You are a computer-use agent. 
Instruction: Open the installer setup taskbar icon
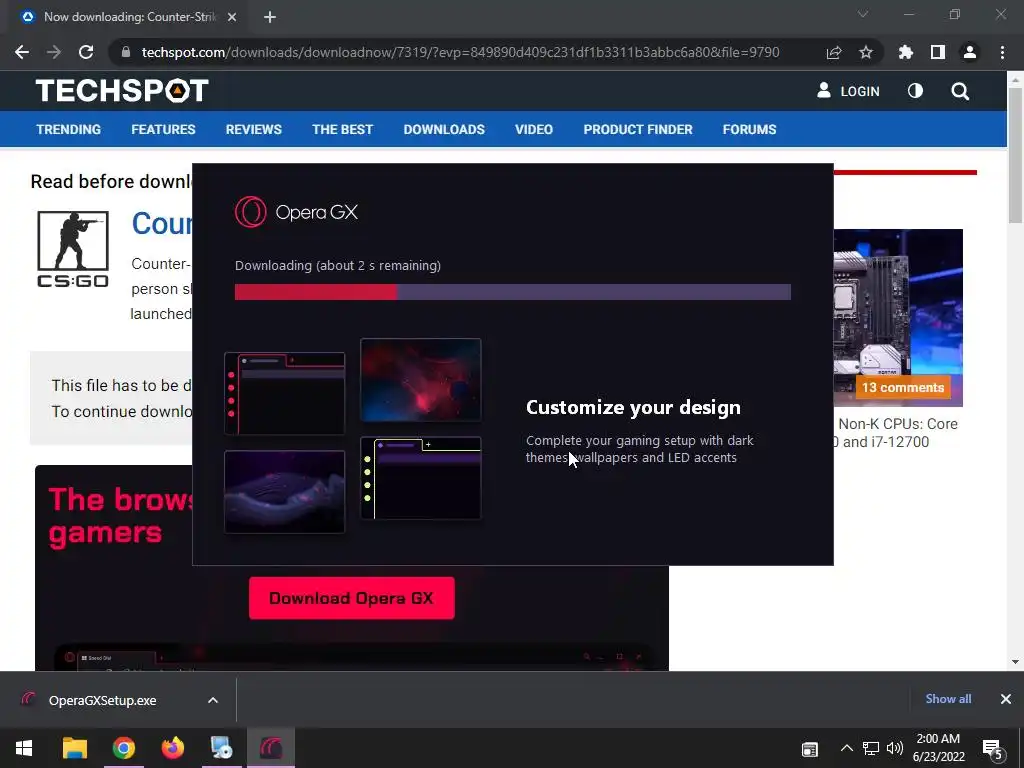click(x=221, y=748)
